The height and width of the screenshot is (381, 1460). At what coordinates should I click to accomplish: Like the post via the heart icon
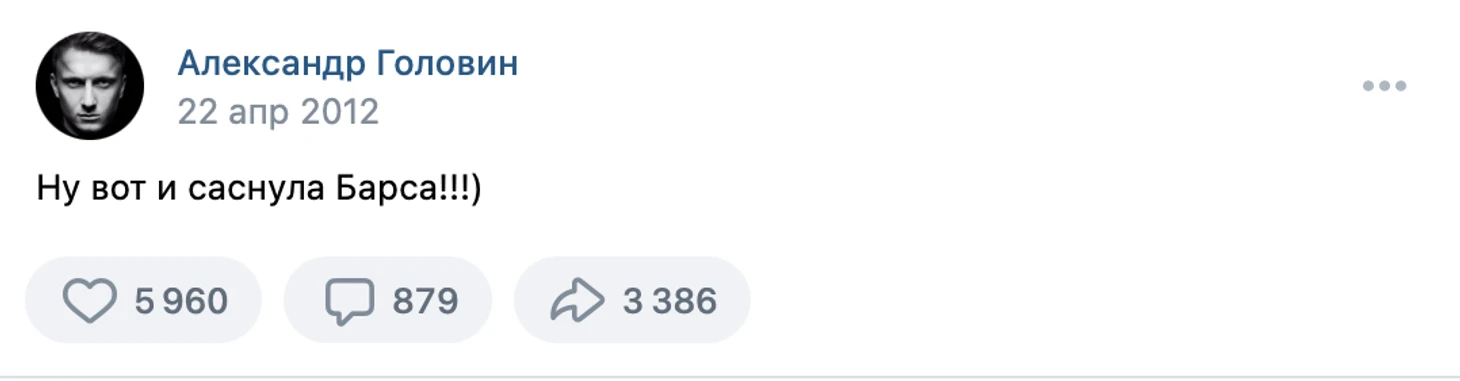pyautogui.click(x=89, y=301)
